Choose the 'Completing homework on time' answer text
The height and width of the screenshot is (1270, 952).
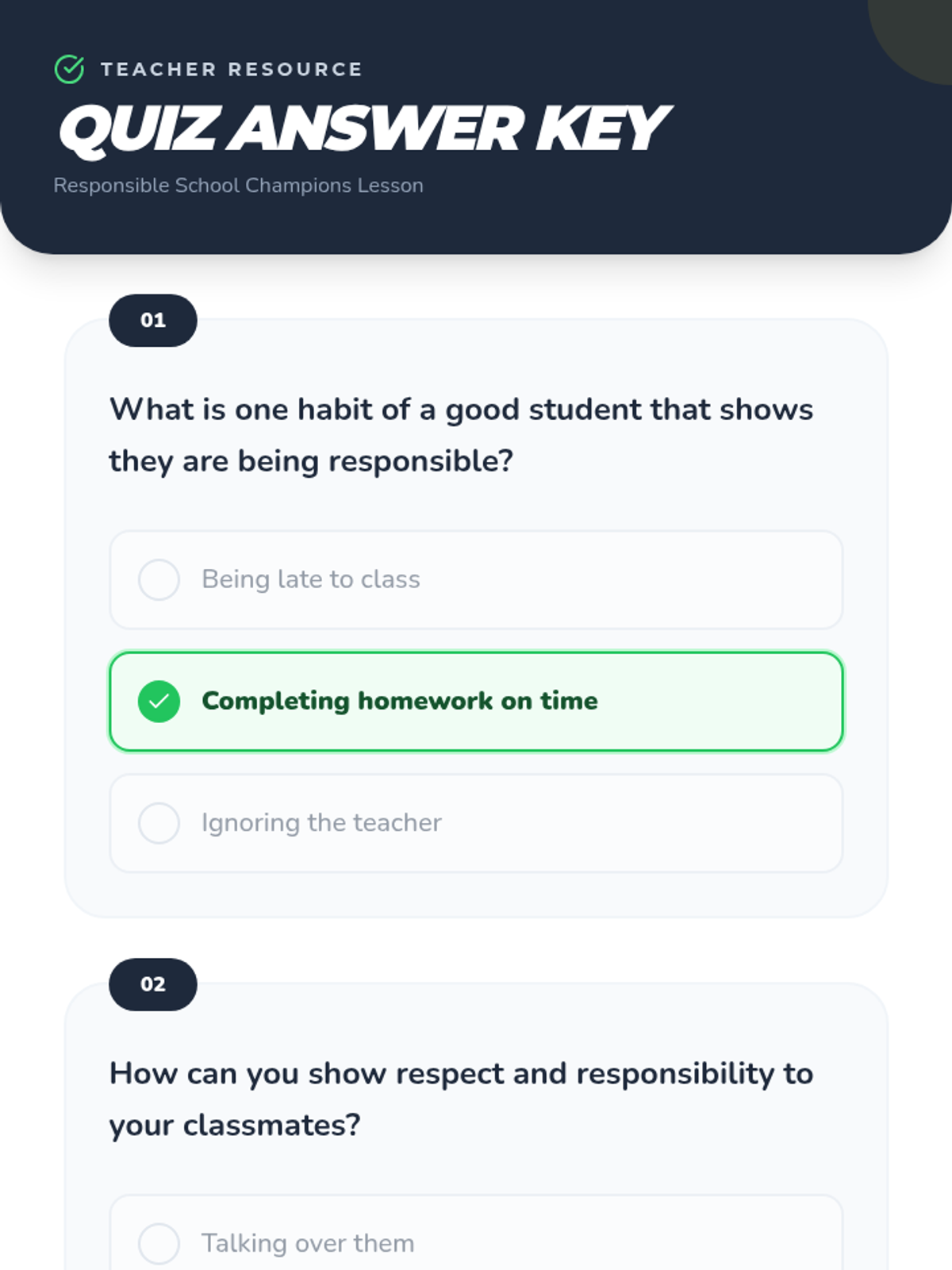point(399,701)
